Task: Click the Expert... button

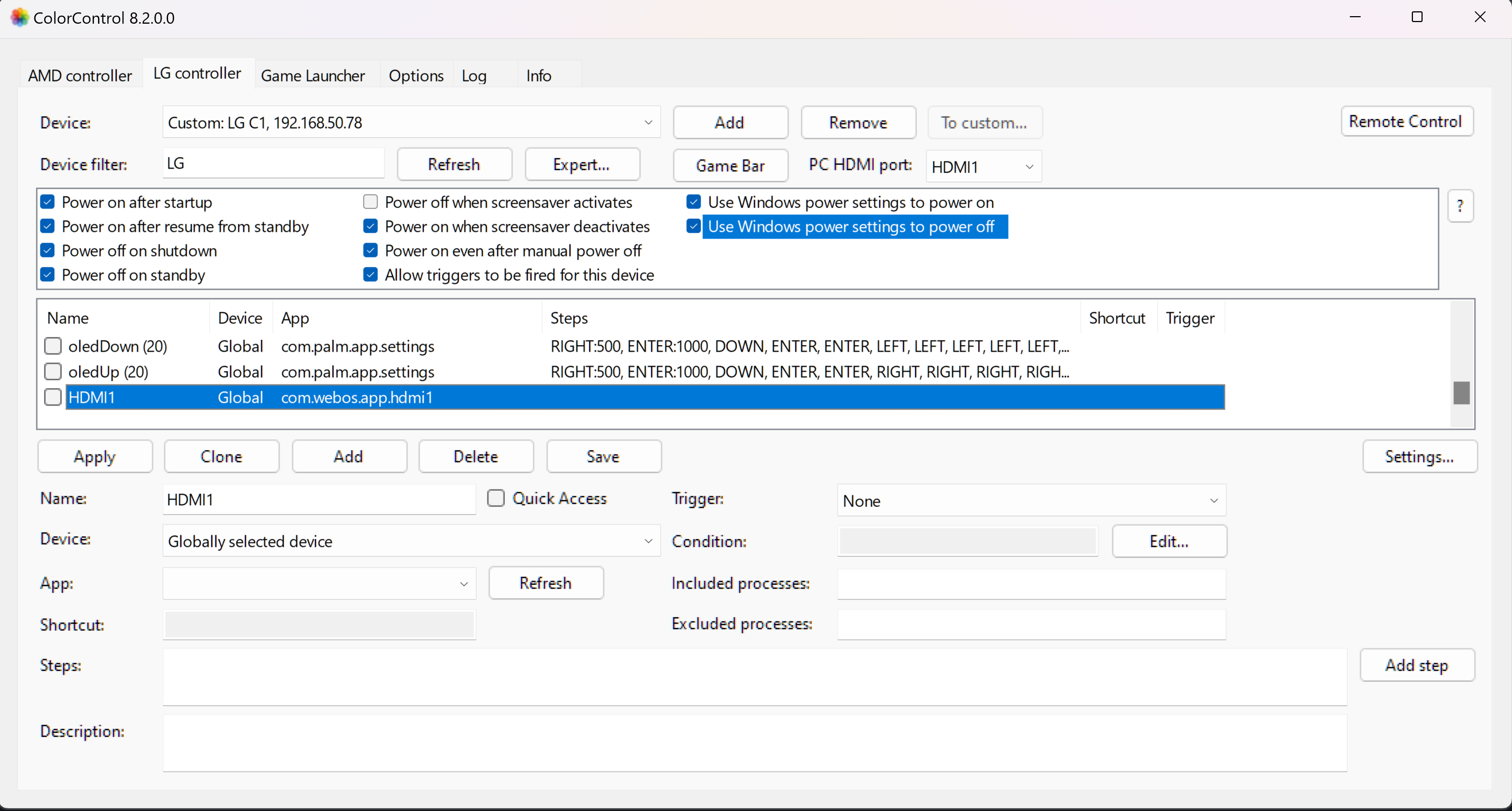Action: click(x=582, y=164)
